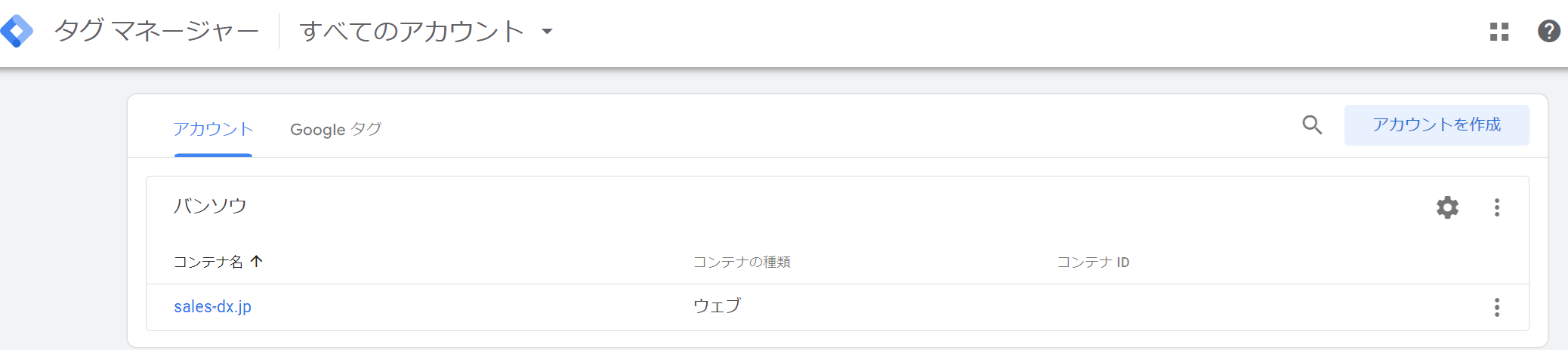Click the Tag Manager diamond logo
The width and height of the screenshot is (1568, 350).
tap(16, 32)
